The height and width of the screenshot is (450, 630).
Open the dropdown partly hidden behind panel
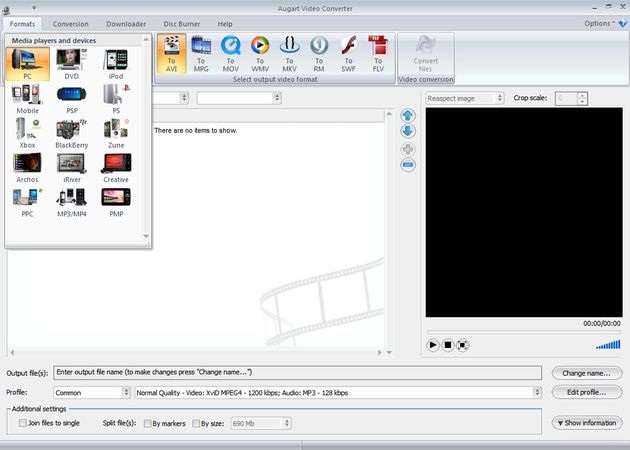coord(170,98)
